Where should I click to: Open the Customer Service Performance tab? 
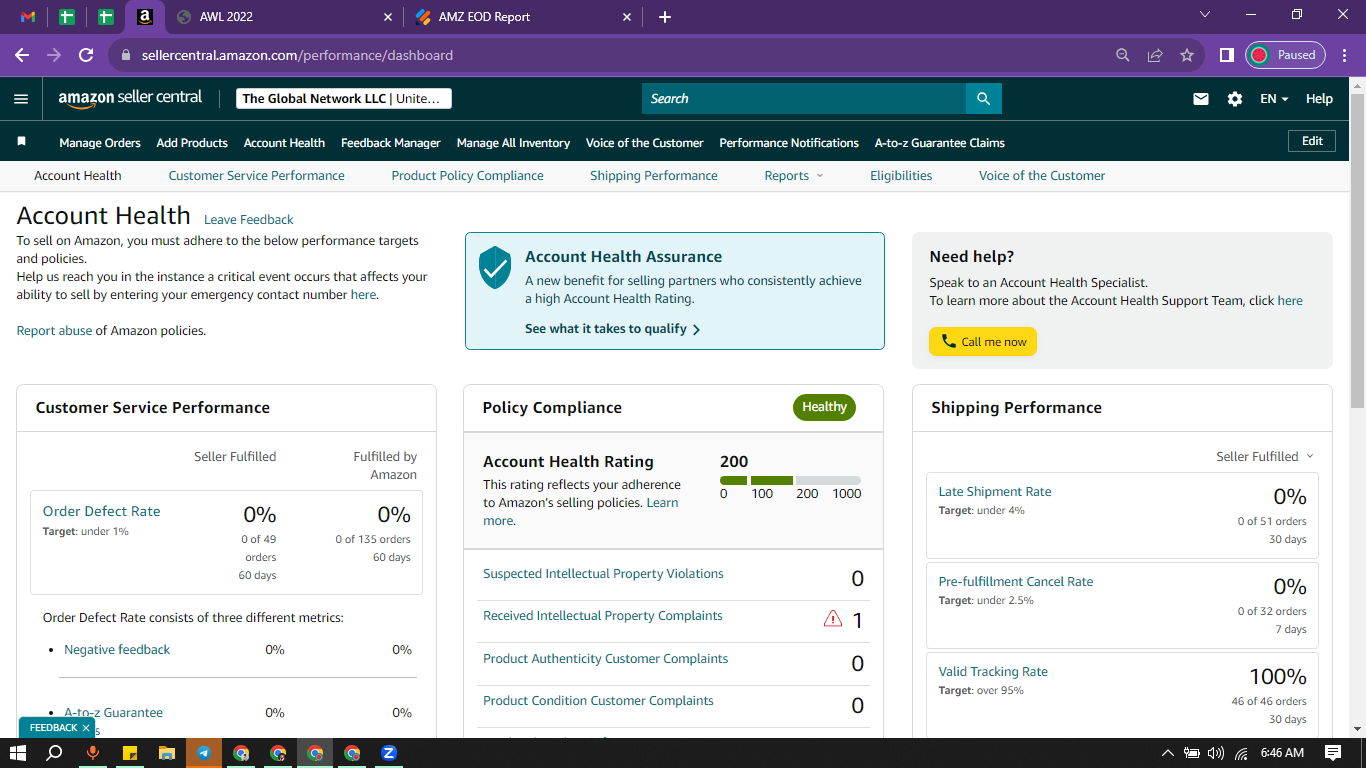(x=256, y=175)
